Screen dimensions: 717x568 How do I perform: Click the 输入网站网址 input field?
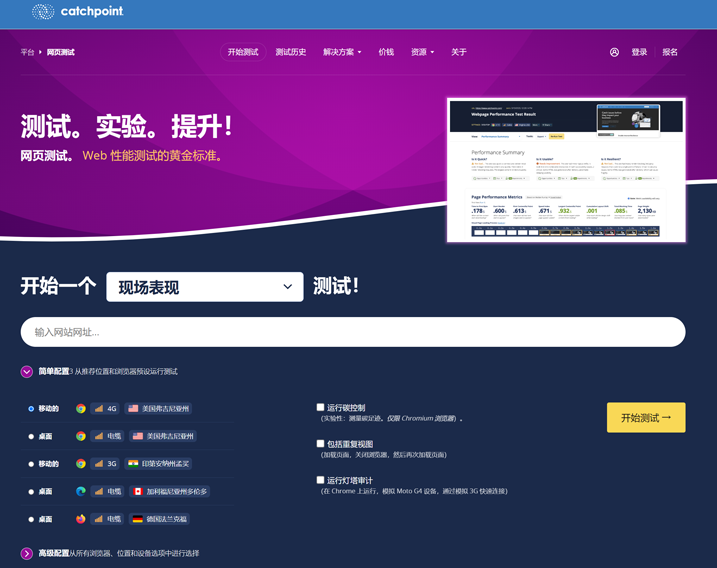coord(353,332)
